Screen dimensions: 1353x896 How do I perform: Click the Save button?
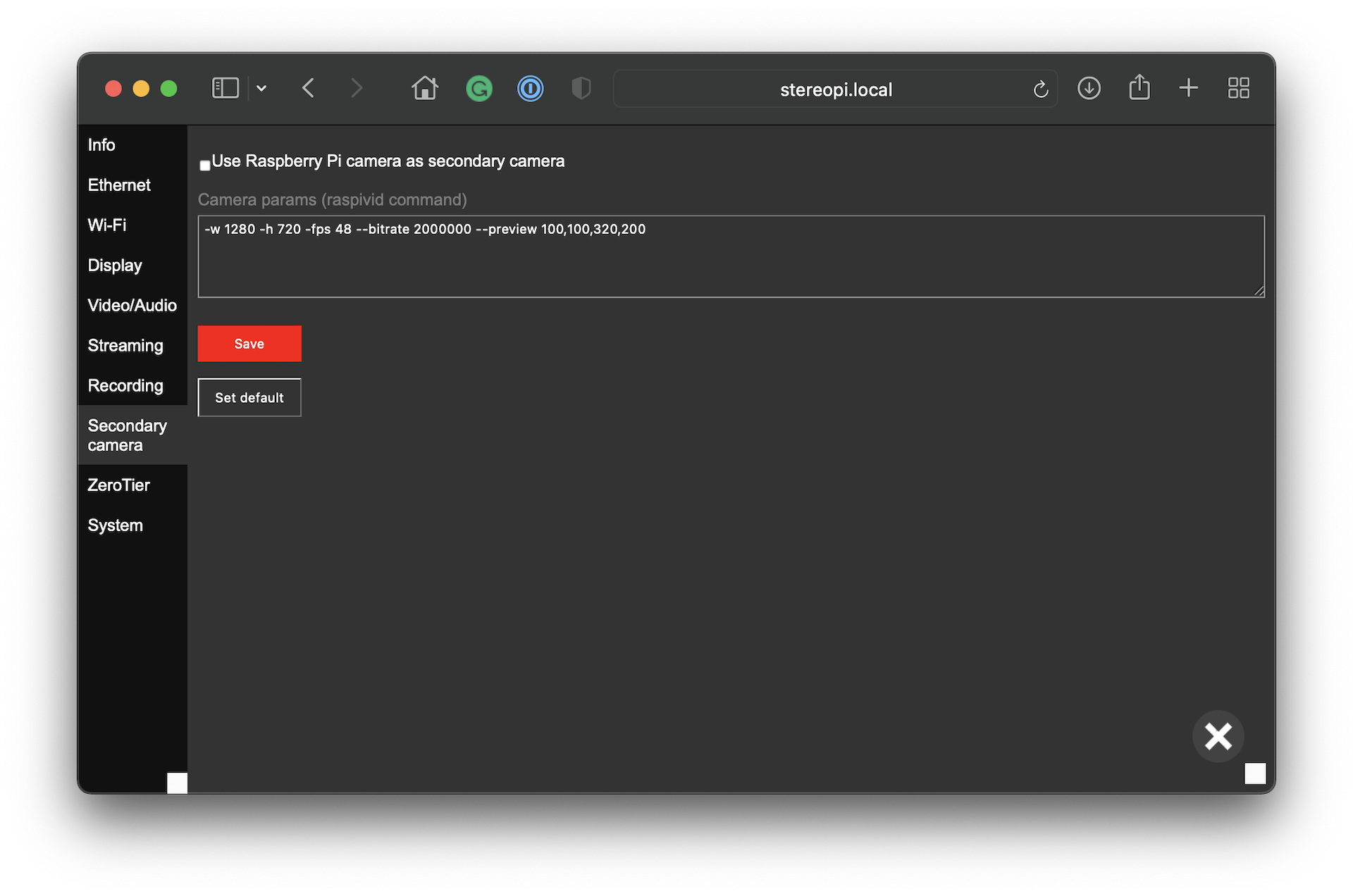[249, 344]
